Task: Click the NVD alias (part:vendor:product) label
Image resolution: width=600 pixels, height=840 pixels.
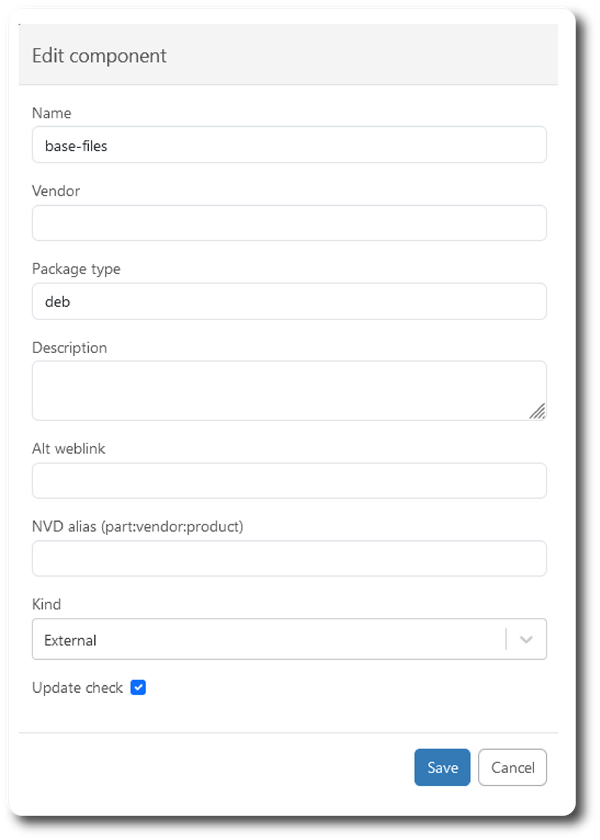Action: (x=138, y=527)
